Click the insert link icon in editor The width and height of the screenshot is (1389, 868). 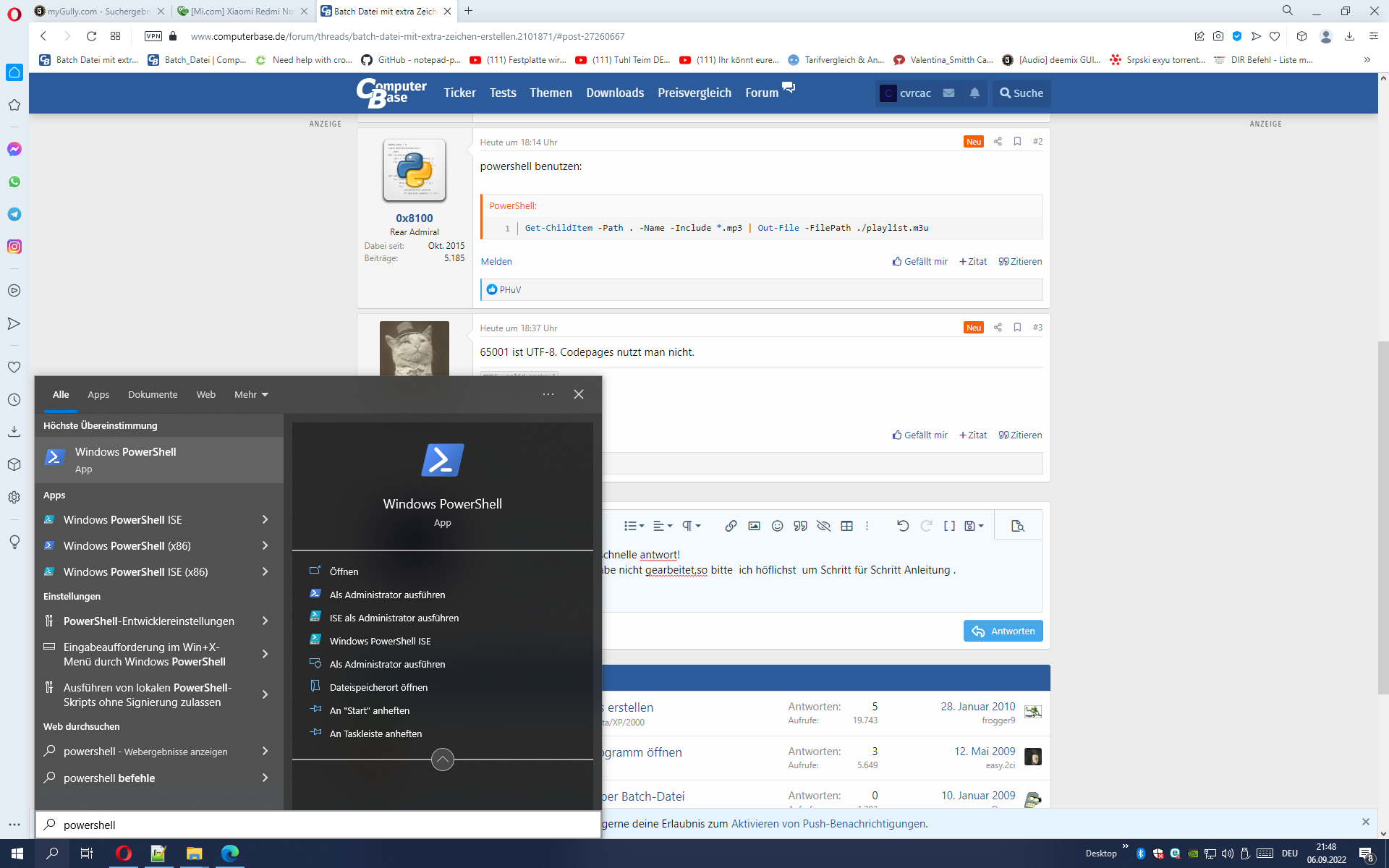[731, 526]
